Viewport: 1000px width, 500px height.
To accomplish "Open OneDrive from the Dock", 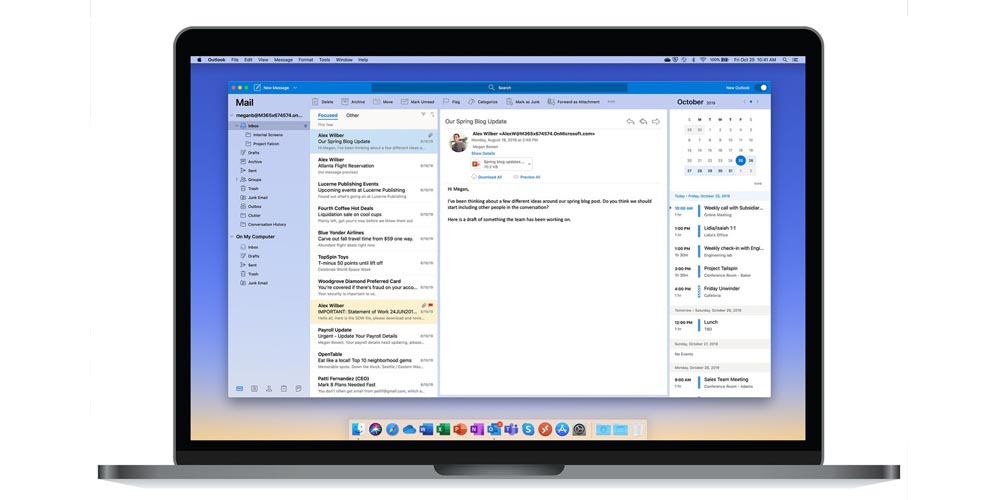I will 409,430.
